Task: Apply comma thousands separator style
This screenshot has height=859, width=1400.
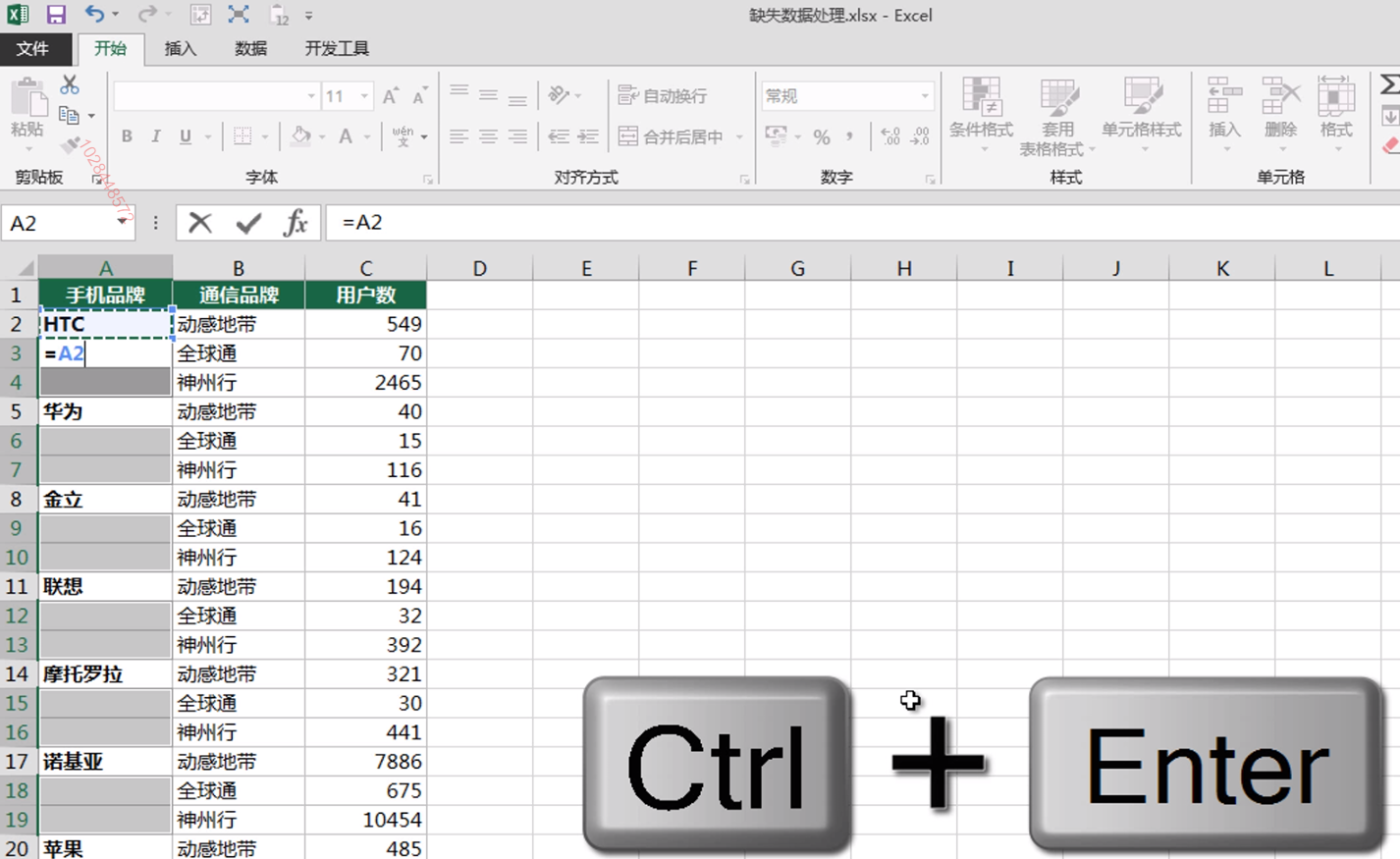Action: click(x=849, y=136)
